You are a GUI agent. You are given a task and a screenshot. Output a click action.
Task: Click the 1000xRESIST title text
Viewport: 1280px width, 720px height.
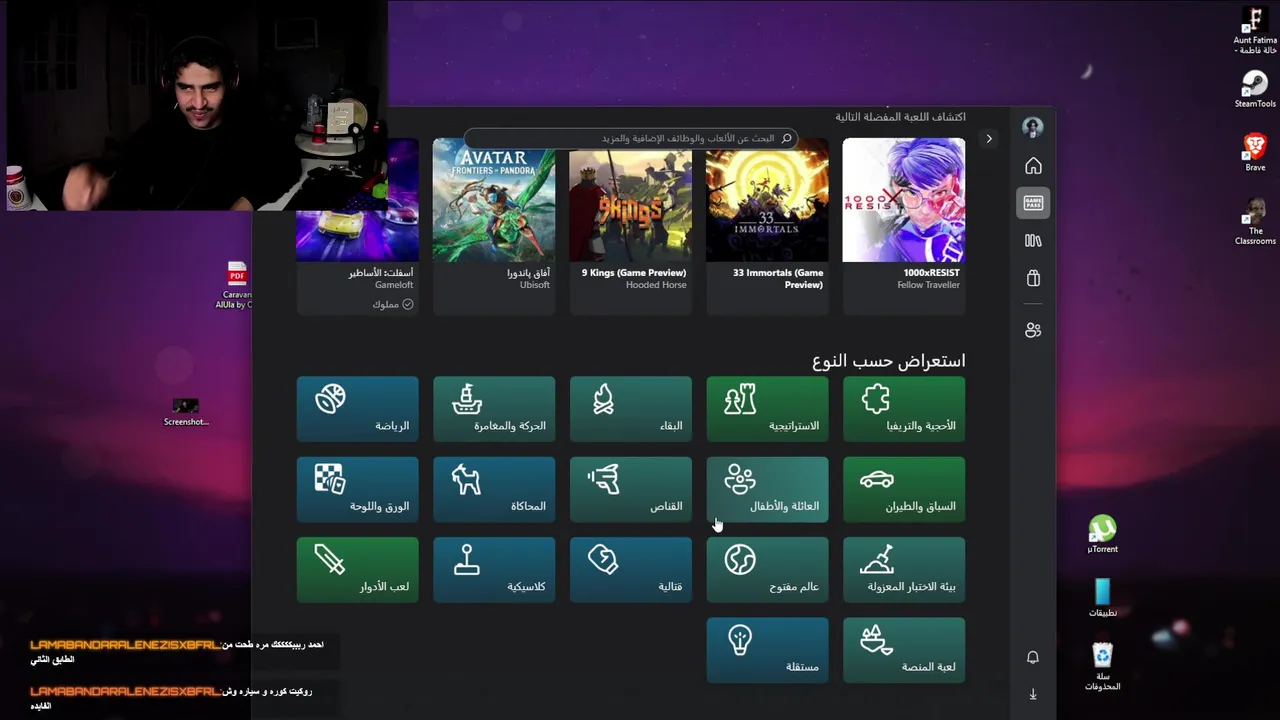pyautogui.click(x=931, y=273)
